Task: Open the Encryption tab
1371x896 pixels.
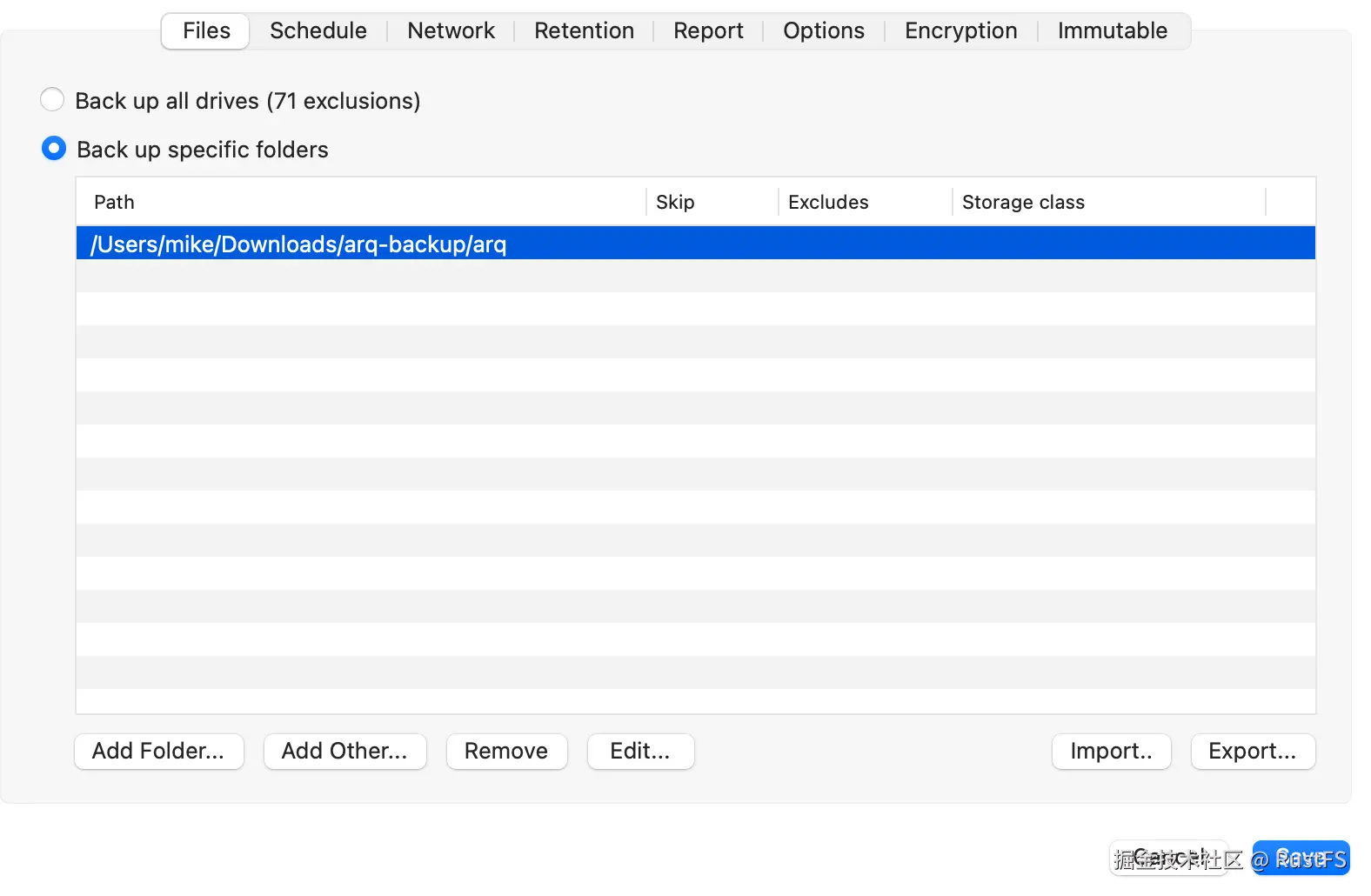Action: point(960,31)
